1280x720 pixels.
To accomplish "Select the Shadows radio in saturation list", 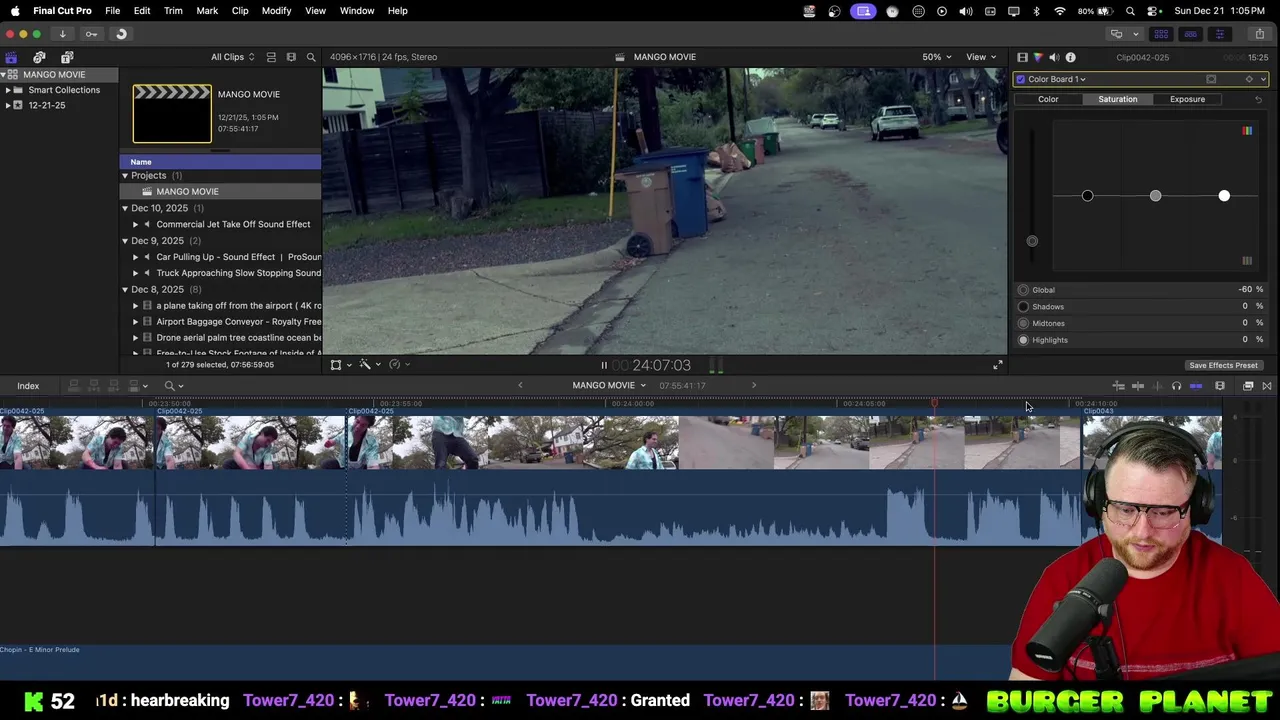I will [1023, 307].
